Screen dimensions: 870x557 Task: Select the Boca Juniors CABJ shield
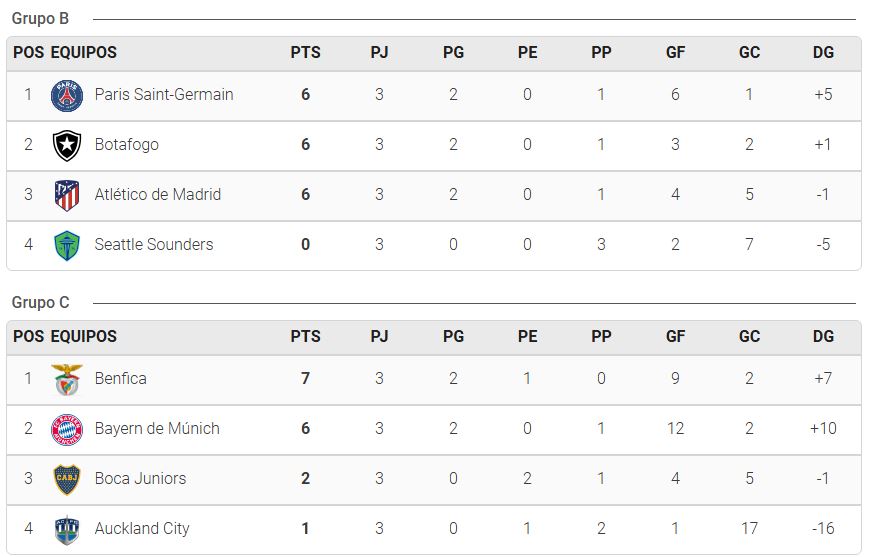tap(67, 479)
